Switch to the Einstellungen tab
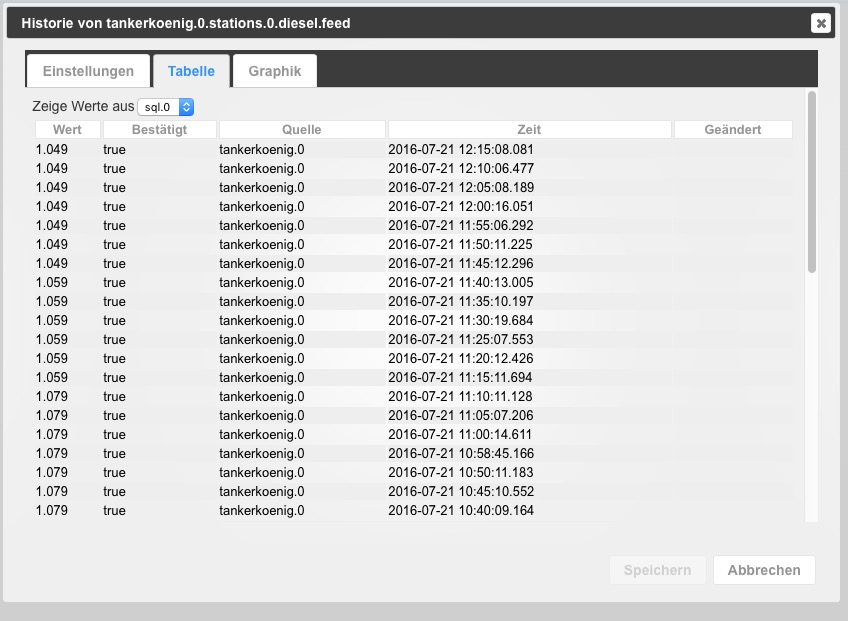Screen dimensions: 848x621 click(88, 71)
